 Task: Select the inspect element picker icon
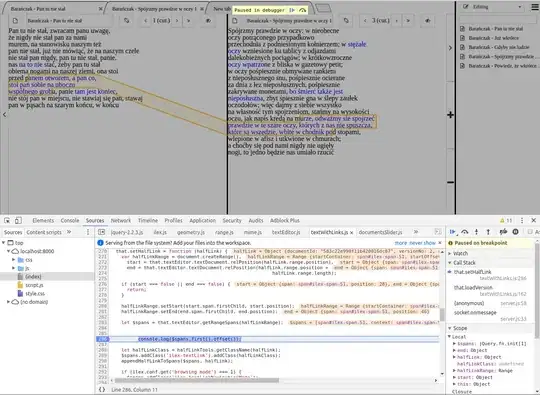click(7, 220)
